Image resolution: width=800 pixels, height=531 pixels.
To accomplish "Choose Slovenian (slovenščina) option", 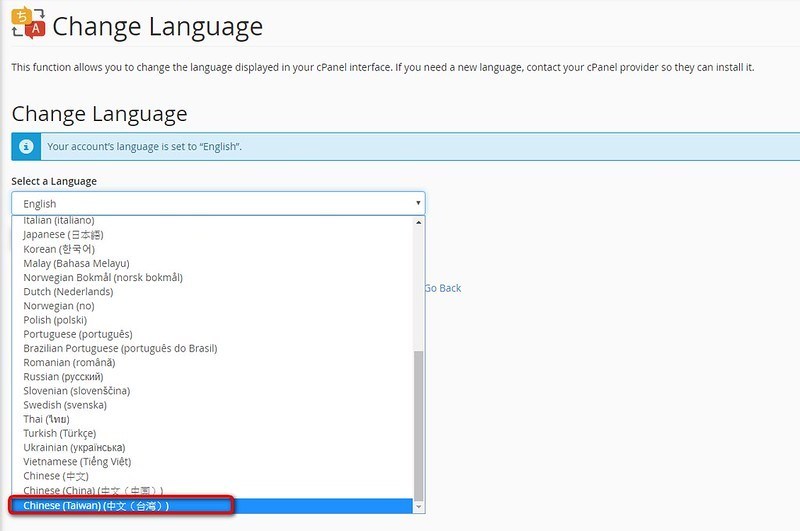I will (x=212, y=391).
